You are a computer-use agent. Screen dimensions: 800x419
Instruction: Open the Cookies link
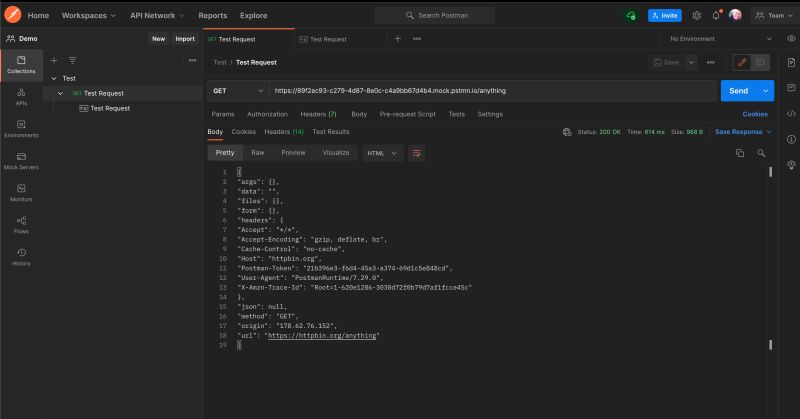click(x=755, y=114)
